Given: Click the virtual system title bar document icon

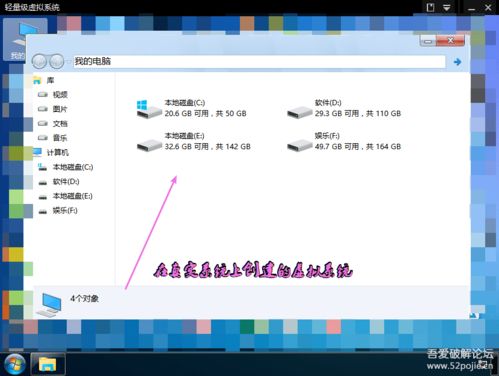Looking at the screenshot, I should tap(430, 7).
